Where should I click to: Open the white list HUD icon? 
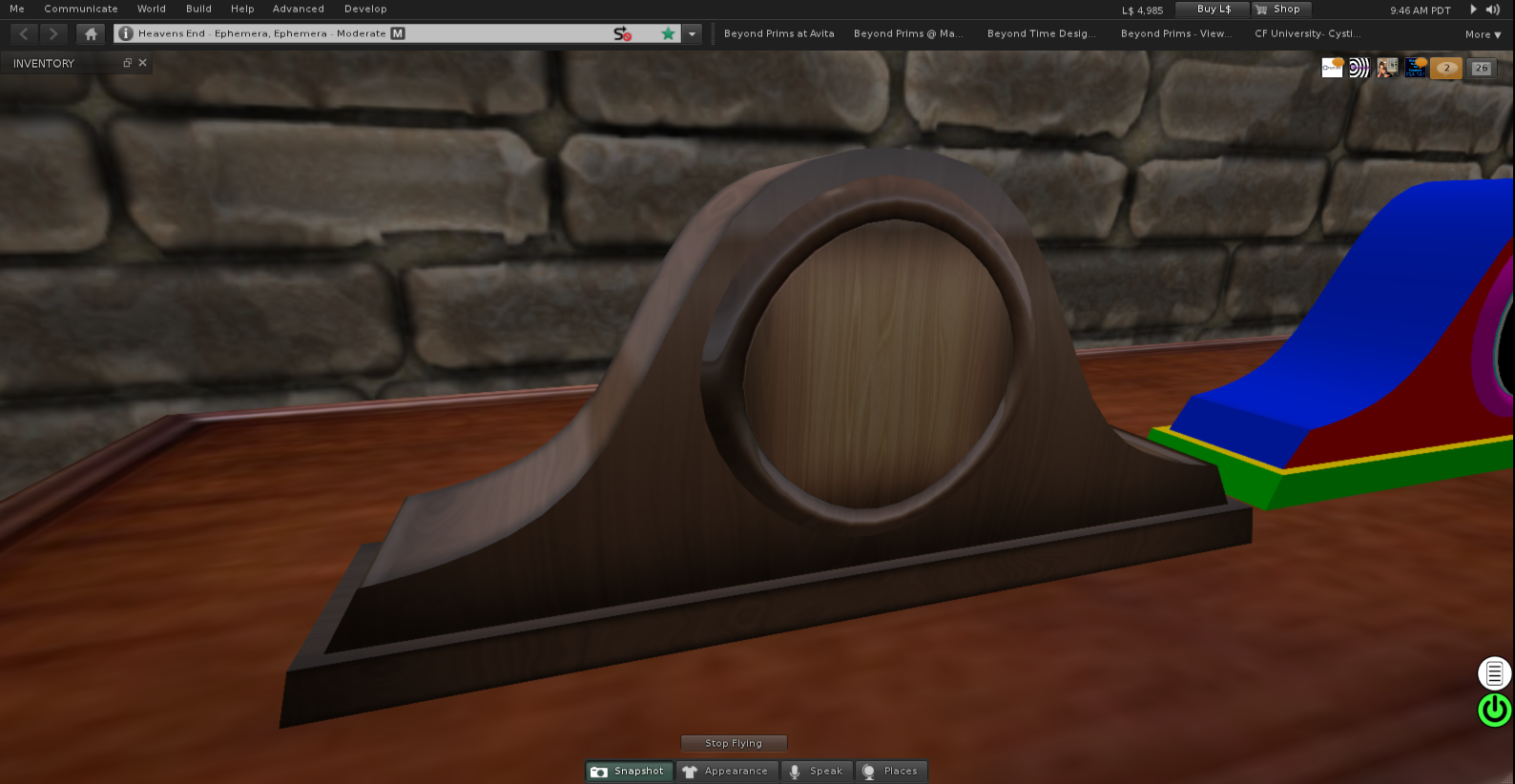click(1494, 673)
